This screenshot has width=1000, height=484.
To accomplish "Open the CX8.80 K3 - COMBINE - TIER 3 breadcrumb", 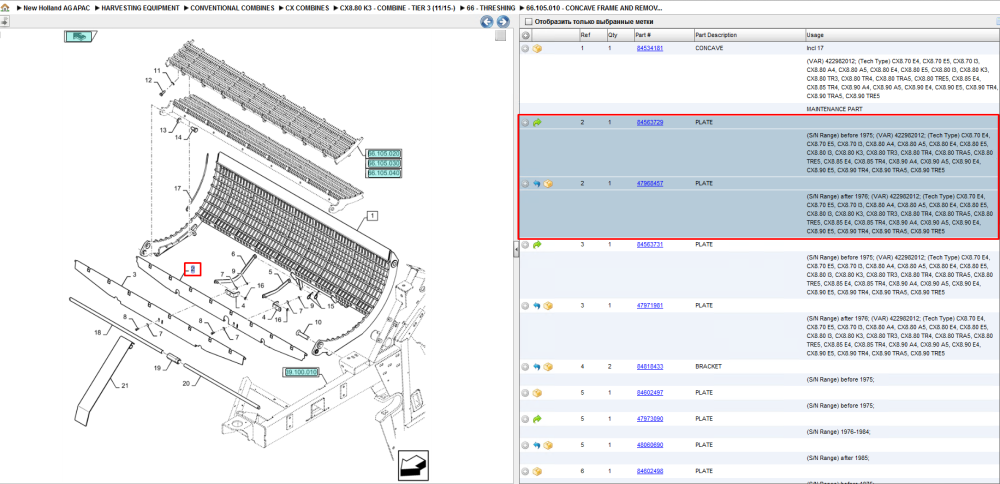I will point(397,8).
